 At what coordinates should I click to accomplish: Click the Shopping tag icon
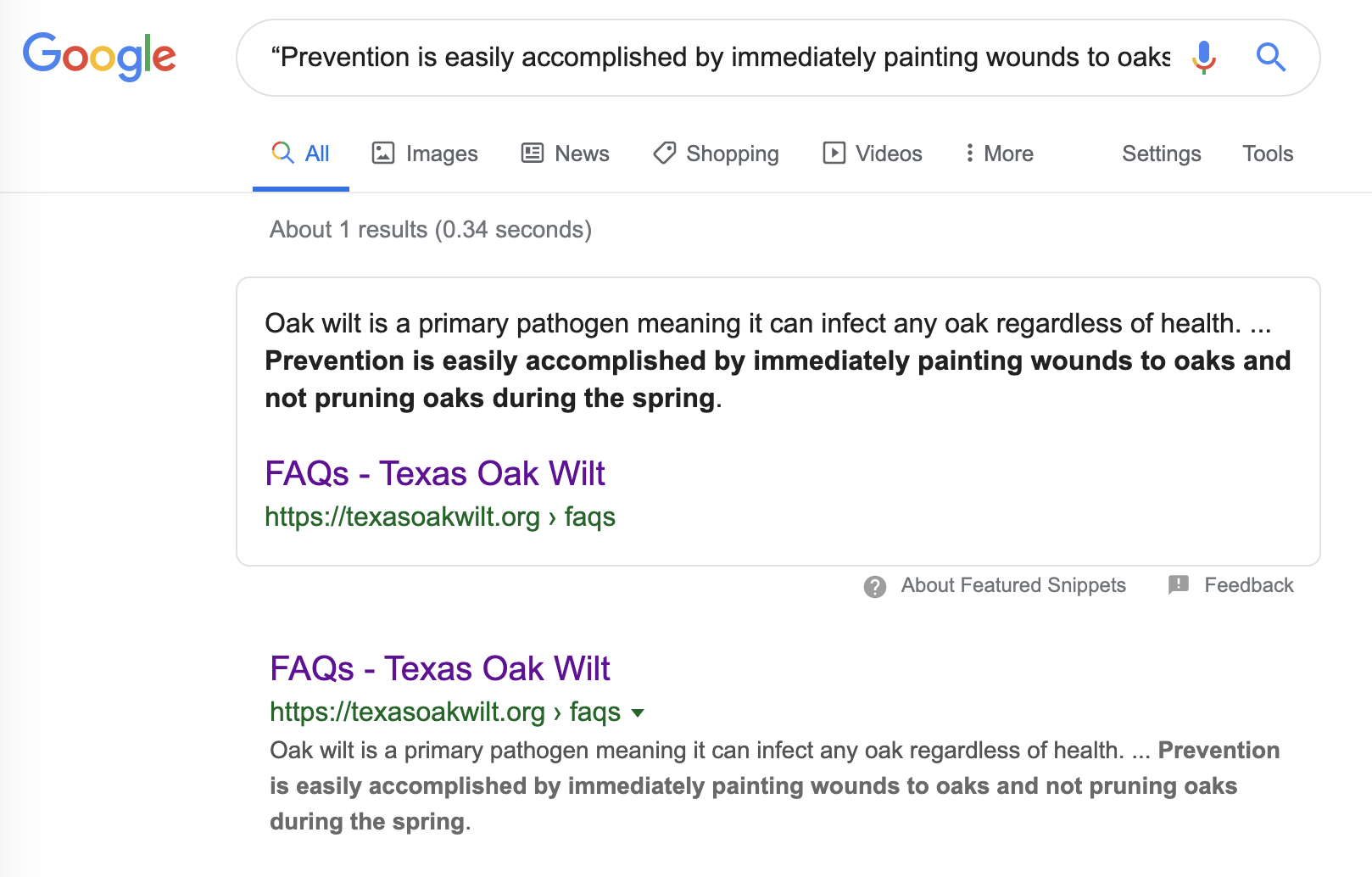(665, 153)
